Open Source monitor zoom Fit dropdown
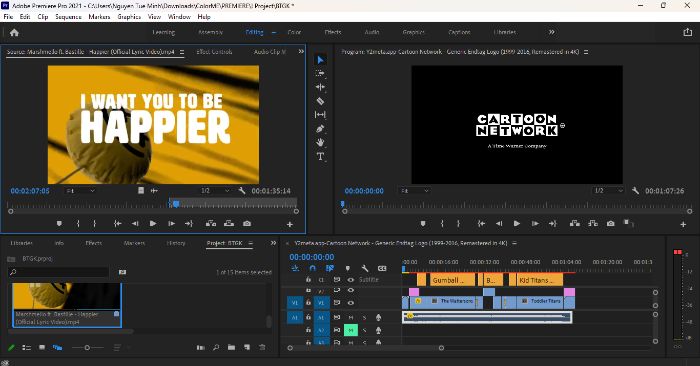Image resolution: width=700 pixels, height=366 pixels. 81,191
